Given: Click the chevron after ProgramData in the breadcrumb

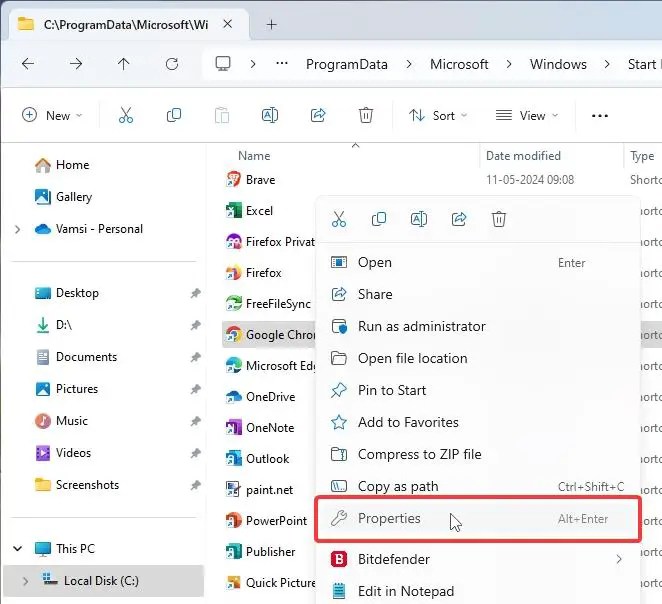Looking at the screenshot, I should pos(409,64).
